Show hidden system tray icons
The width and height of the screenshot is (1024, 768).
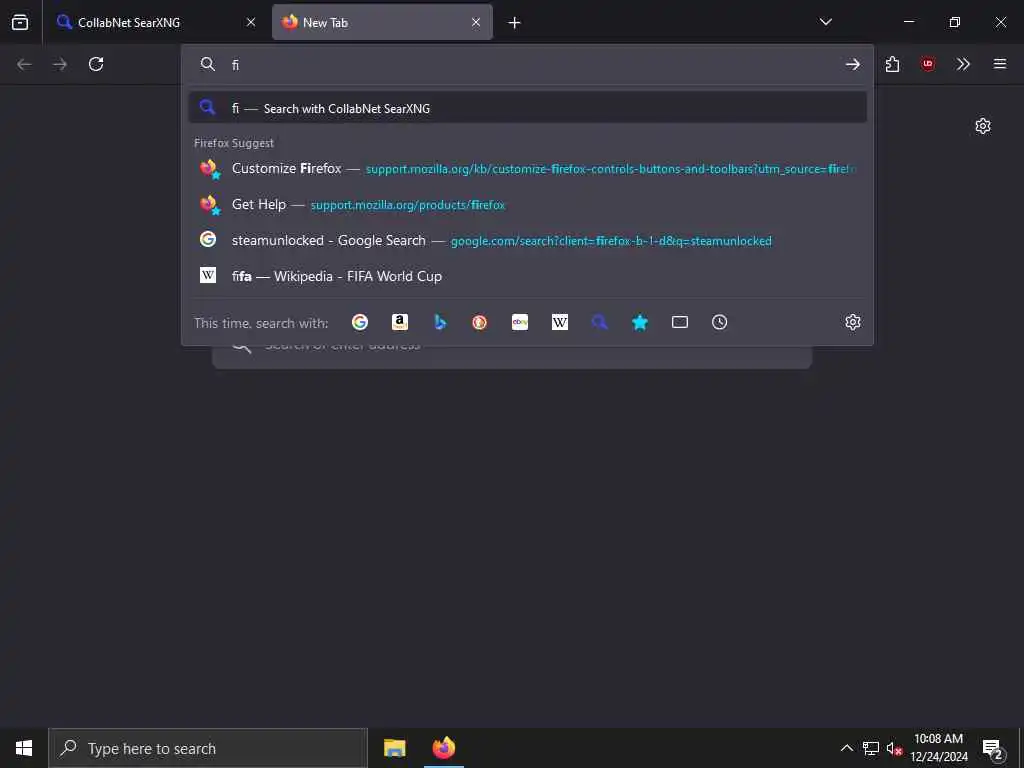point(846,748)
